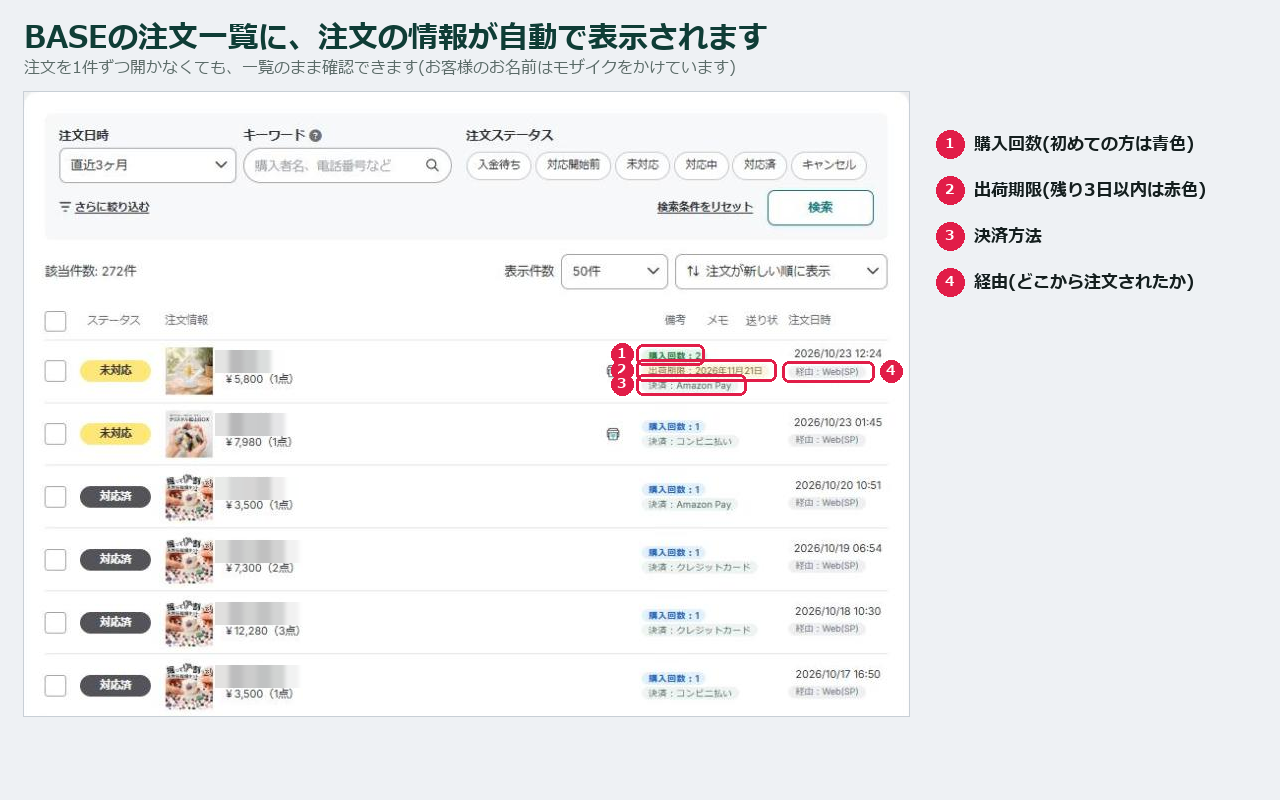Screen dimensions: 1280x800
Task: Select the ¥7,980 order checkbox
Action: pos(56,434)
